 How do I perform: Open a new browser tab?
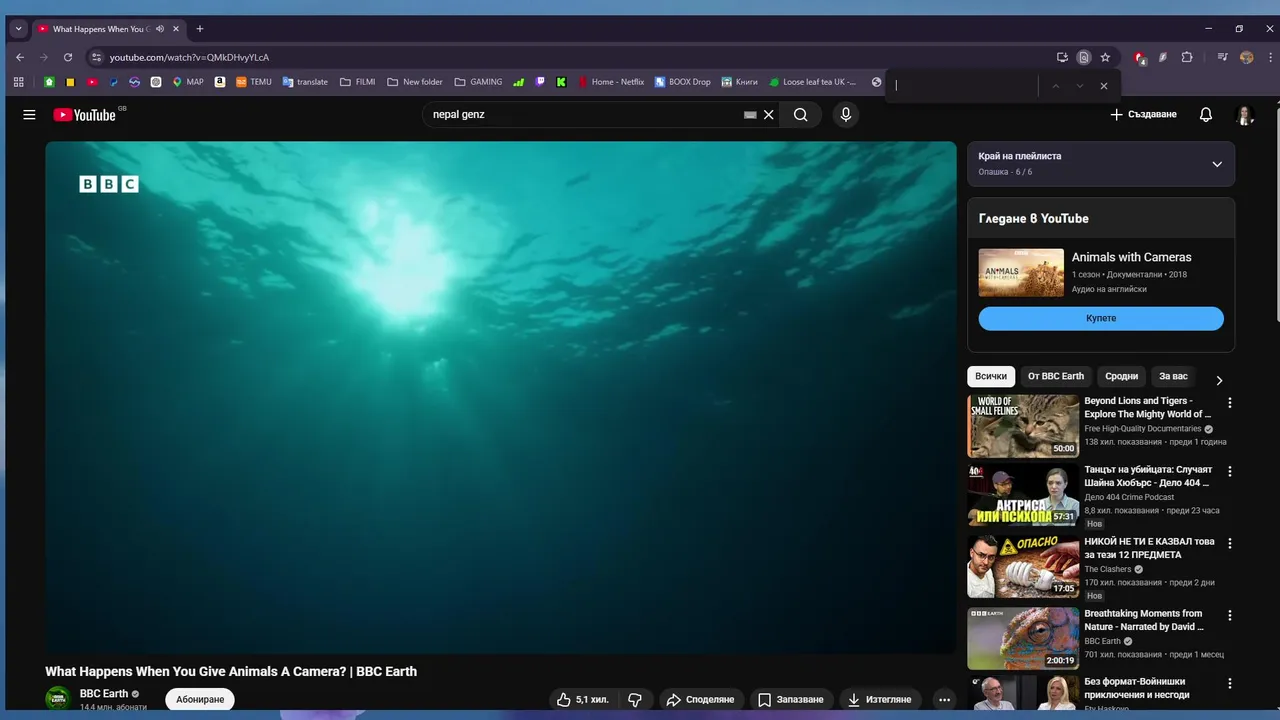tap(200, 29)
